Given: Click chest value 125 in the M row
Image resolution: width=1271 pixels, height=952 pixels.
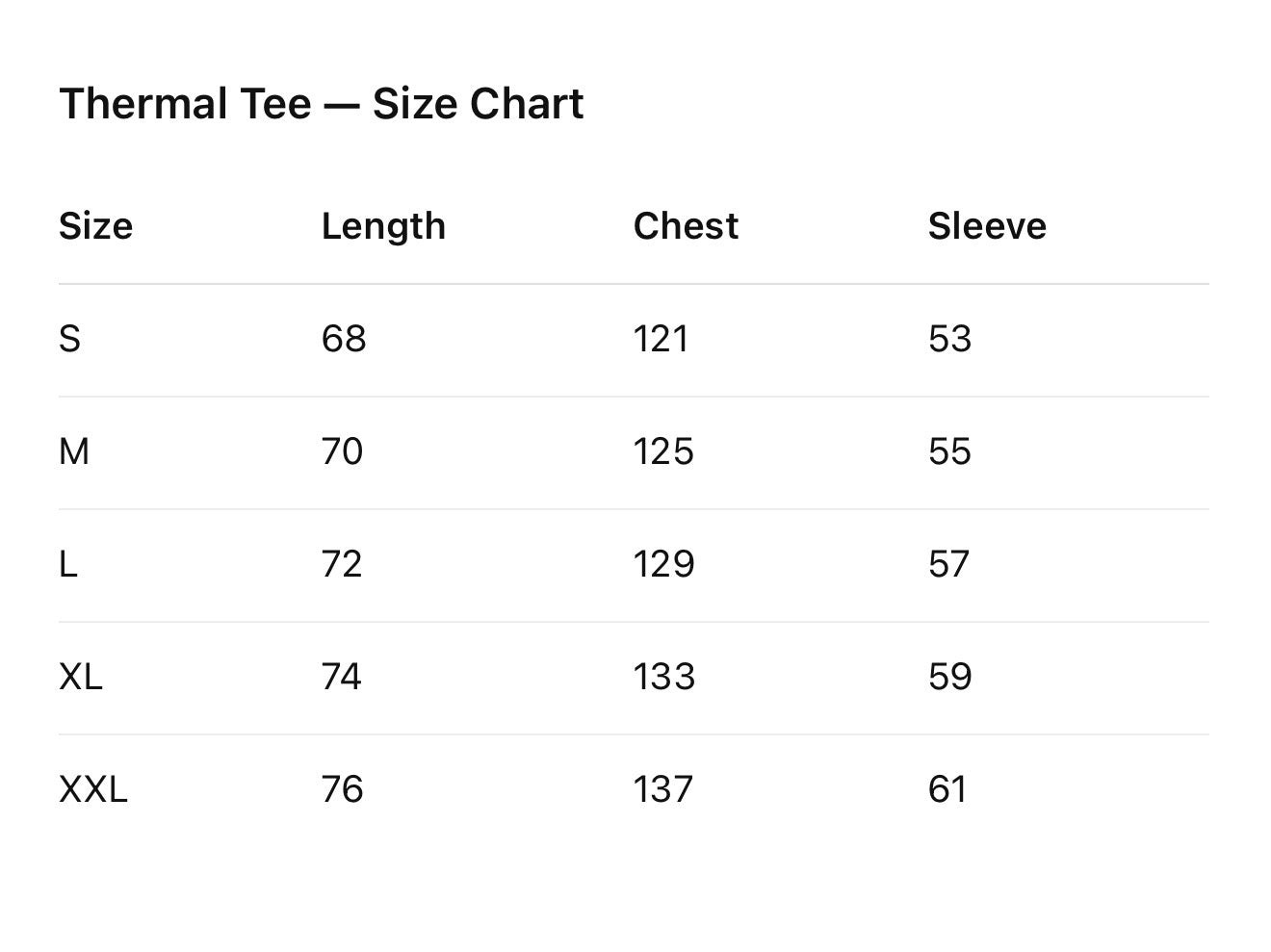Looking at the screenshot, I should (663, 451).
